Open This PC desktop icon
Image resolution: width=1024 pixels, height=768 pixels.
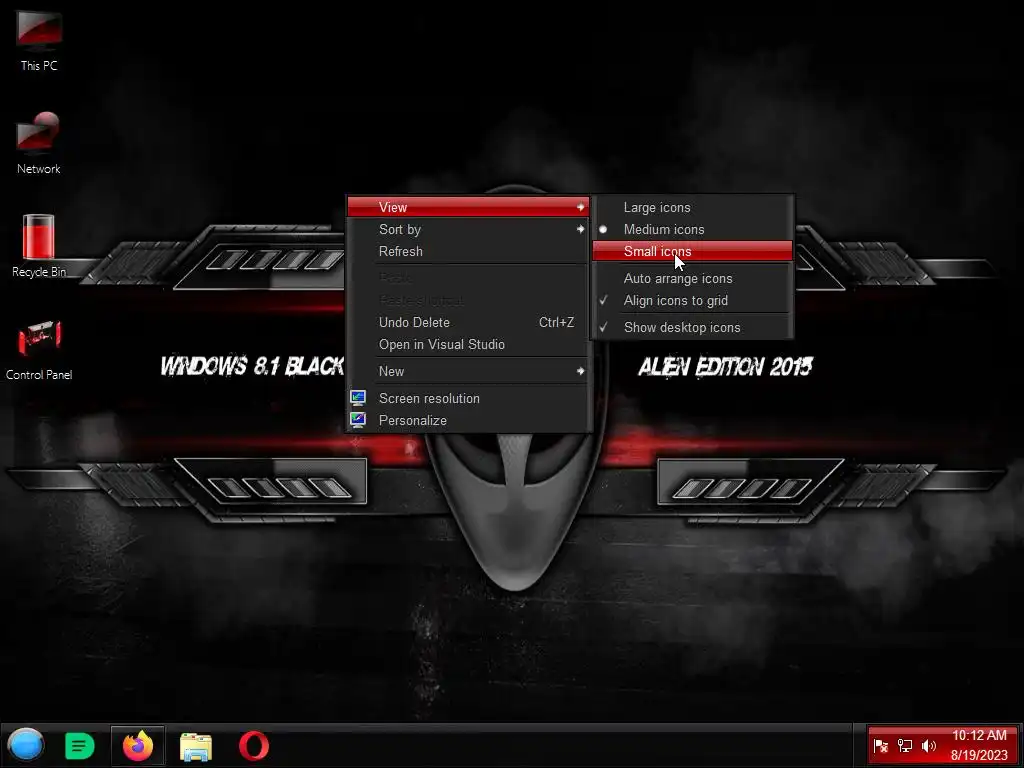[x=39, y=39]
